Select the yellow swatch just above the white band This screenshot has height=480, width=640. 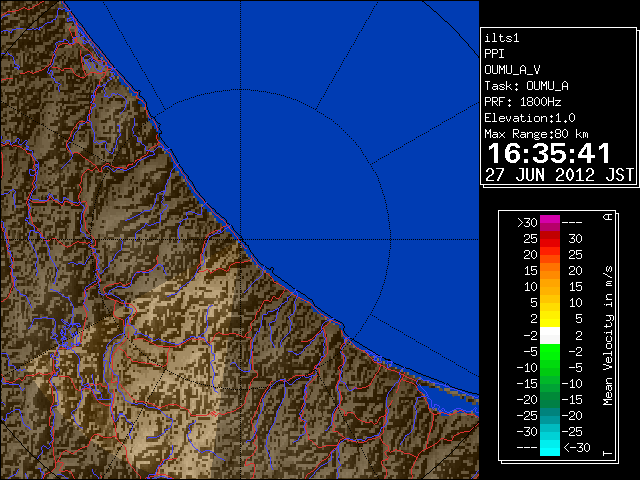[x=550, y=319]
